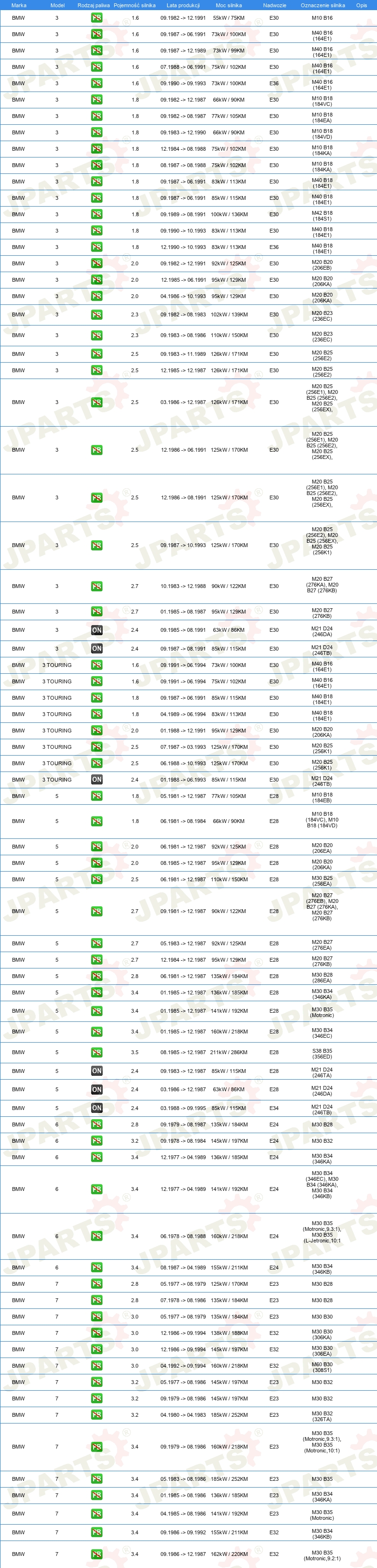Click production years '05.1983 -> 08.1986'

tap(183, 1479)
